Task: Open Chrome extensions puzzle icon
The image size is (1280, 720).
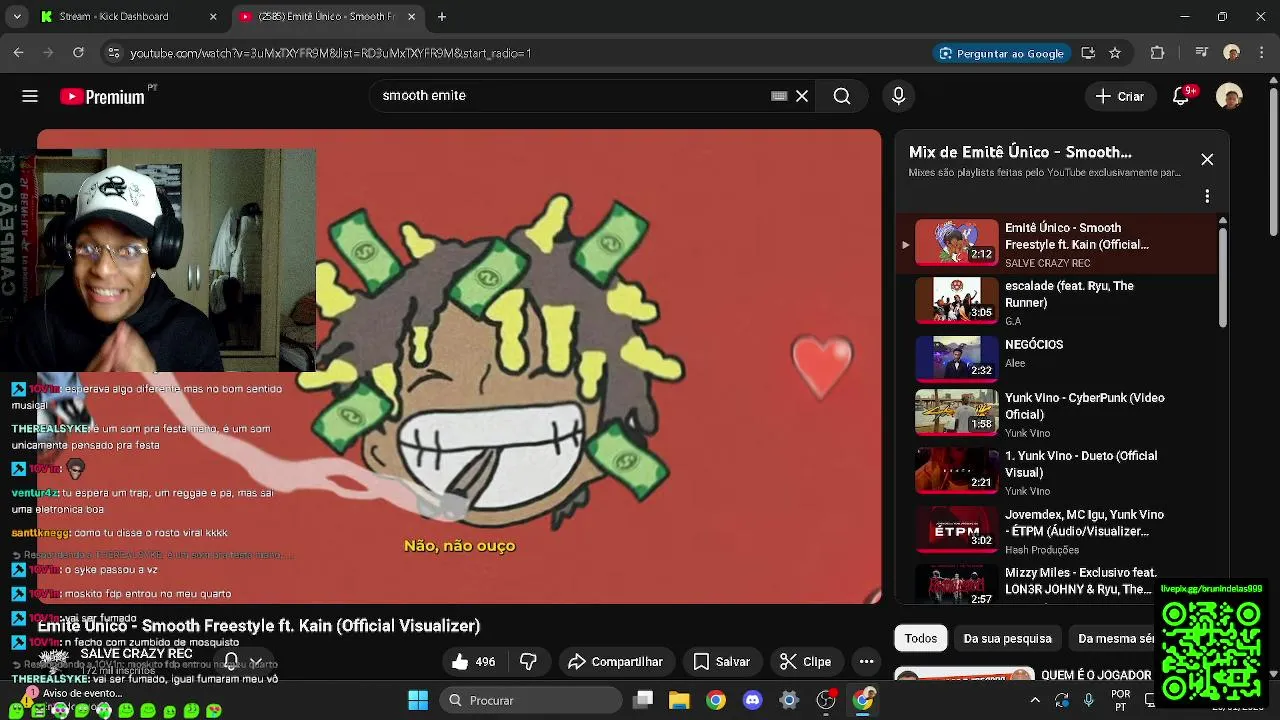Action: [x=1158, y=53]
